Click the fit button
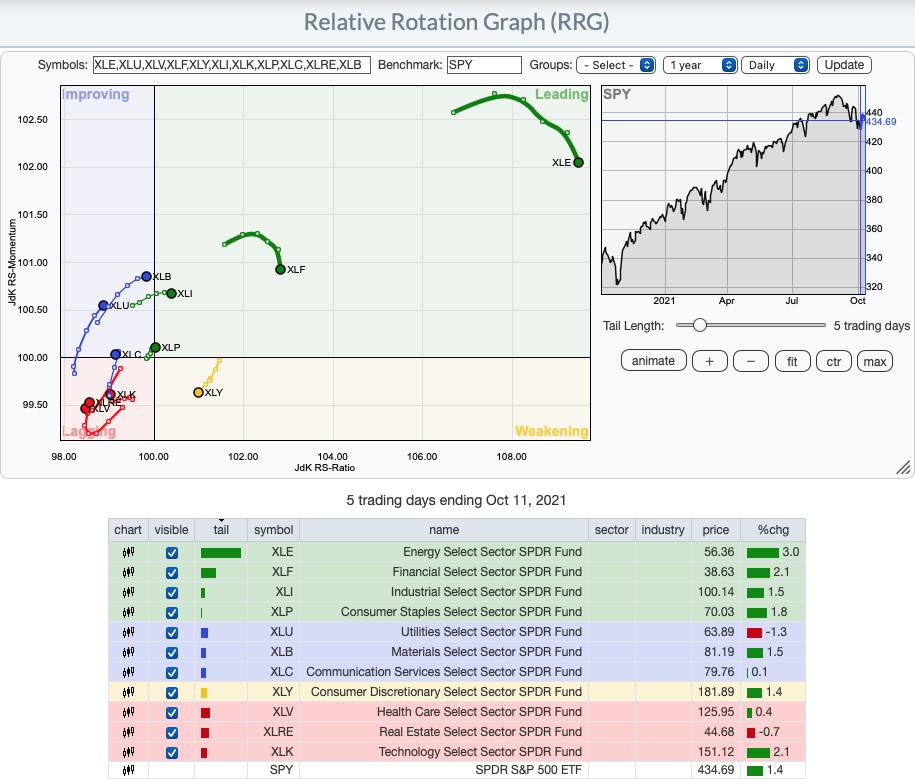Viewport: 915px width, 780px height. (x=792, y=361)
